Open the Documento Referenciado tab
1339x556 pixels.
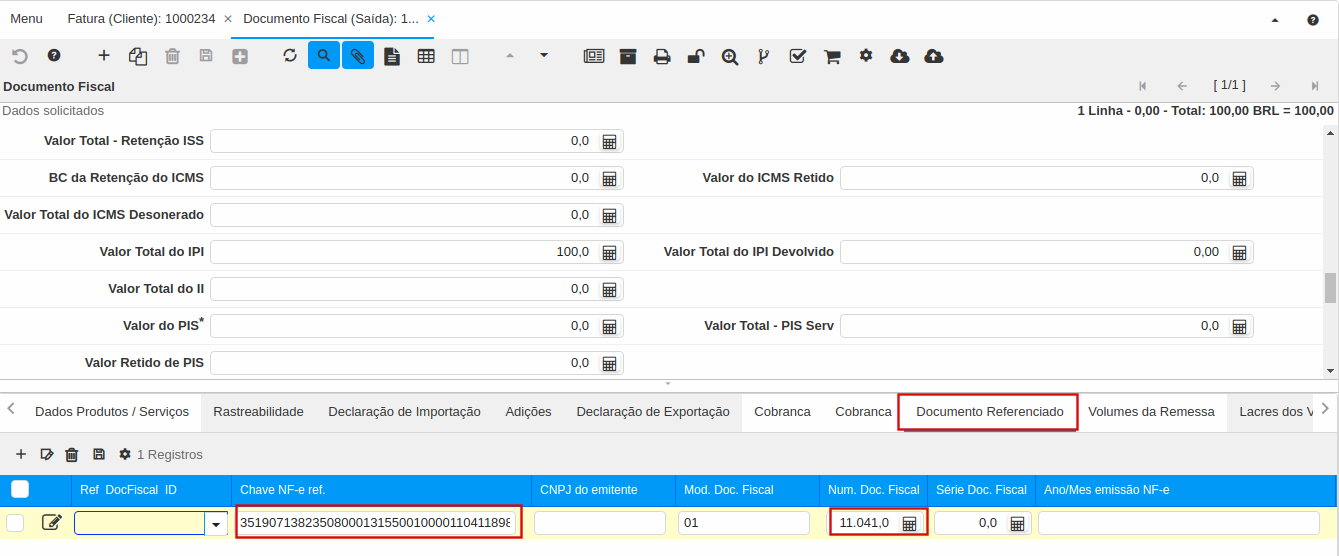(989, 412)
